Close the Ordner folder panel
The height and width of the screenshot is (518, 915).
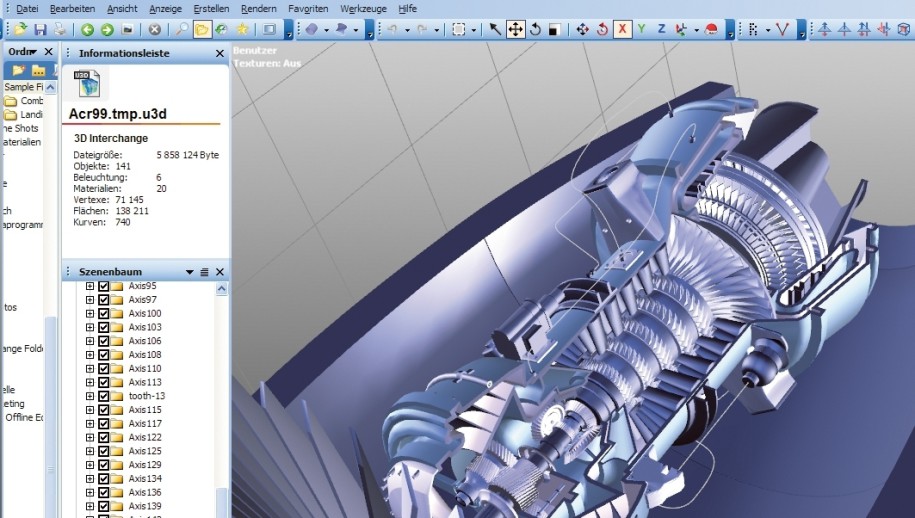[49, 51]
